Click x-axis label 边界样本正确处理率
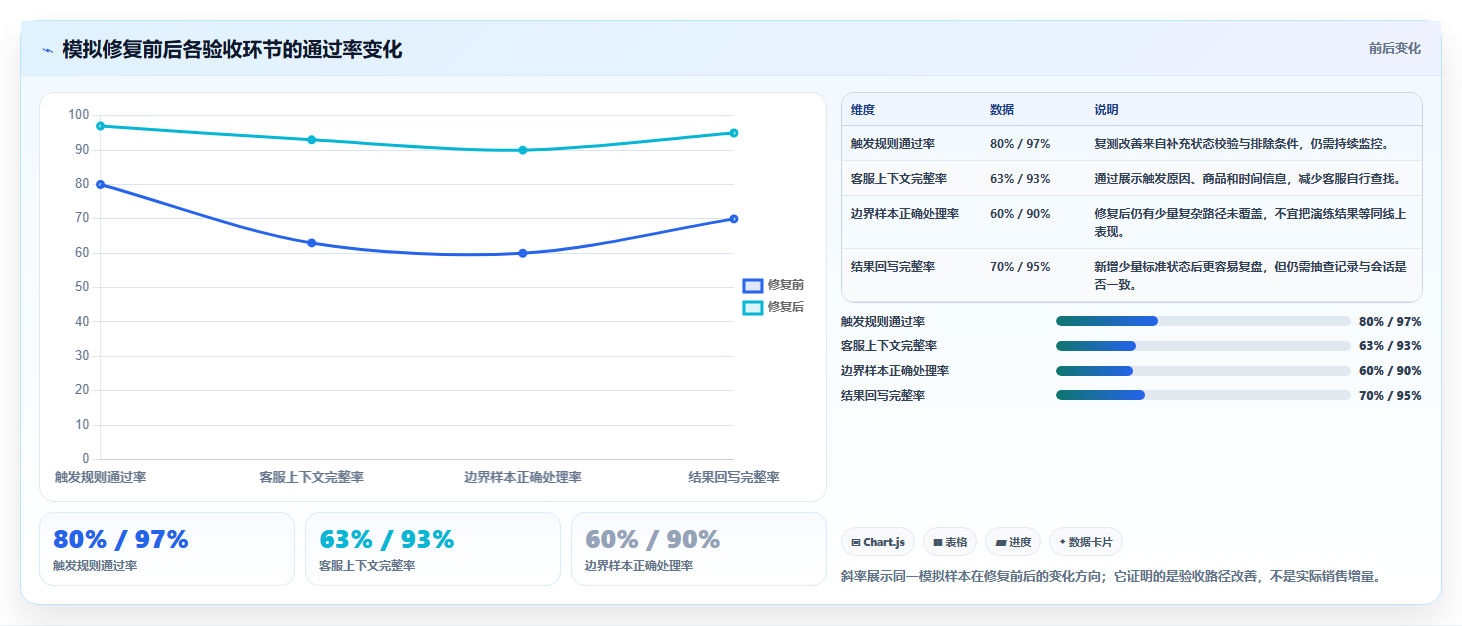Image resolution: width=1462 pixels, height=626 pixels. (x=523, y=477)
